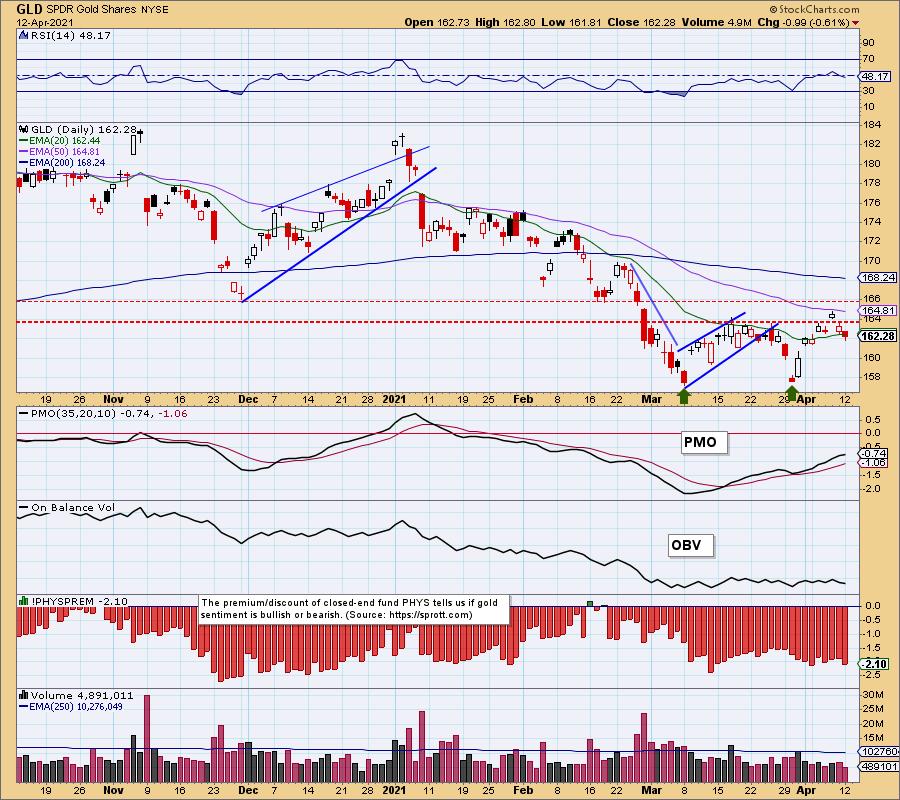Click the GLD ticker symbol in the chart title
Viewport: 900px width, 800px height.
coord(29,9)
